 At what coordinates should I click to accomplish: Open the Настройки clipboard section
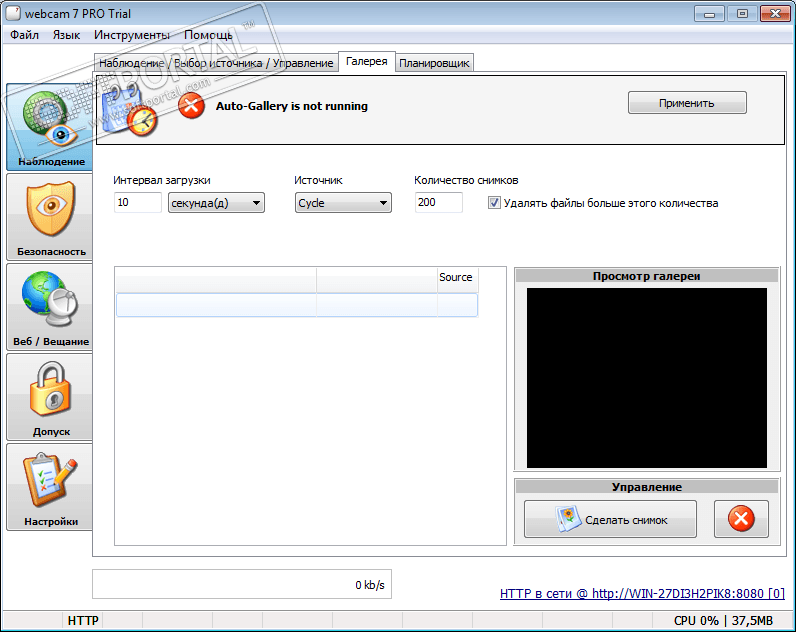(49, 487)
